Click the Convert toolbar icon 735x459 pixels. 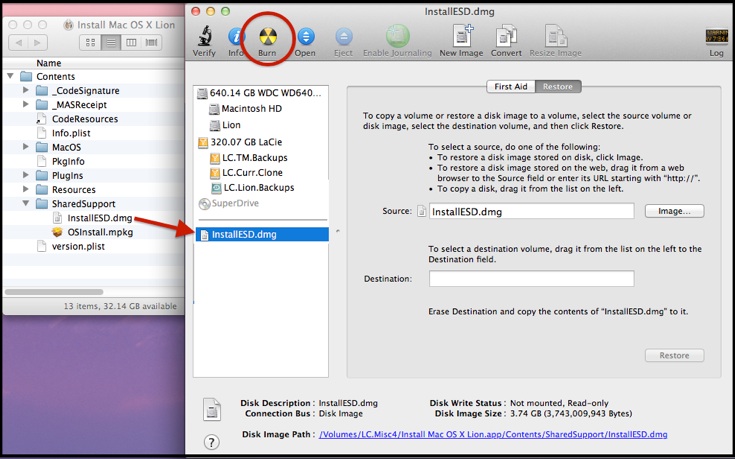tap(506, 36)
